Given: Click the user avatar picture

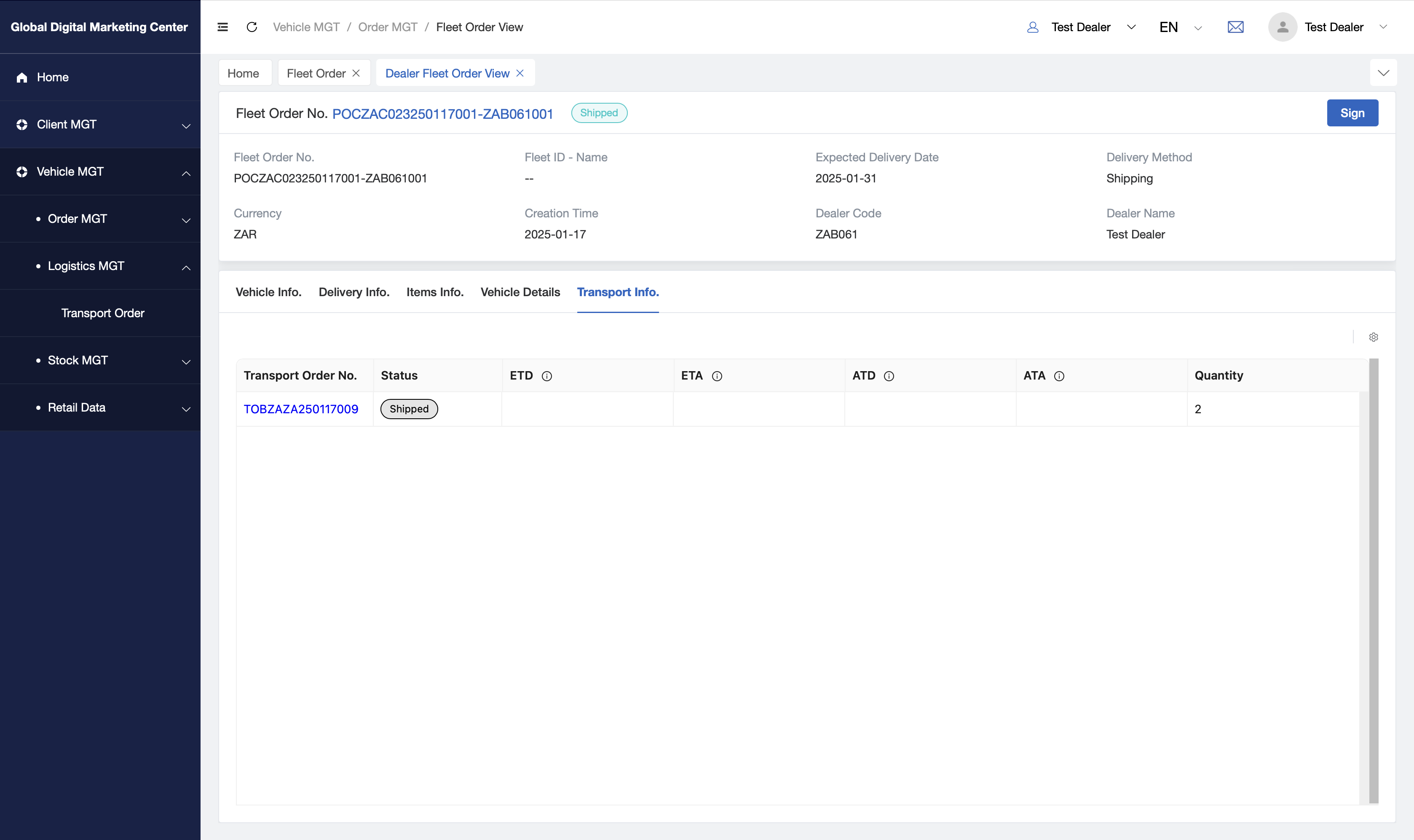Looking at the screenshot, I should [x=1282, y=27].
